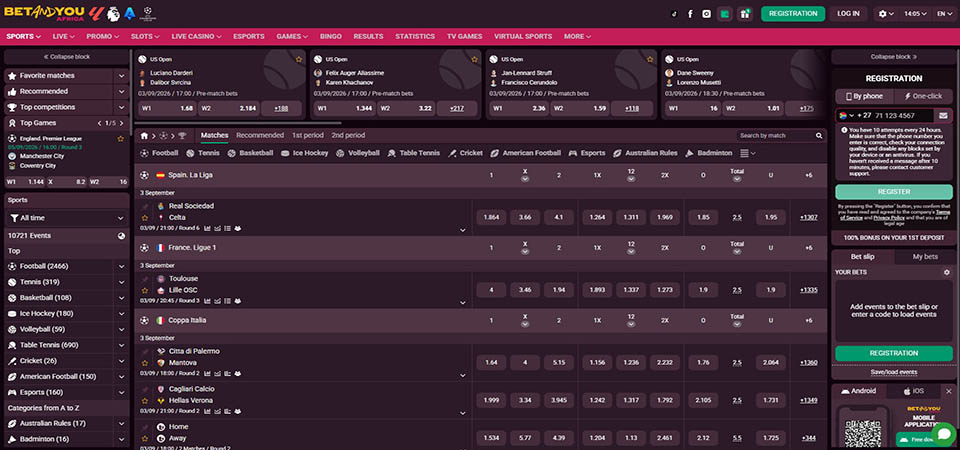Open the TikTok social link in header
Image resolution: width=960 pixels, height=450 pixels.
tap(674, 13)
